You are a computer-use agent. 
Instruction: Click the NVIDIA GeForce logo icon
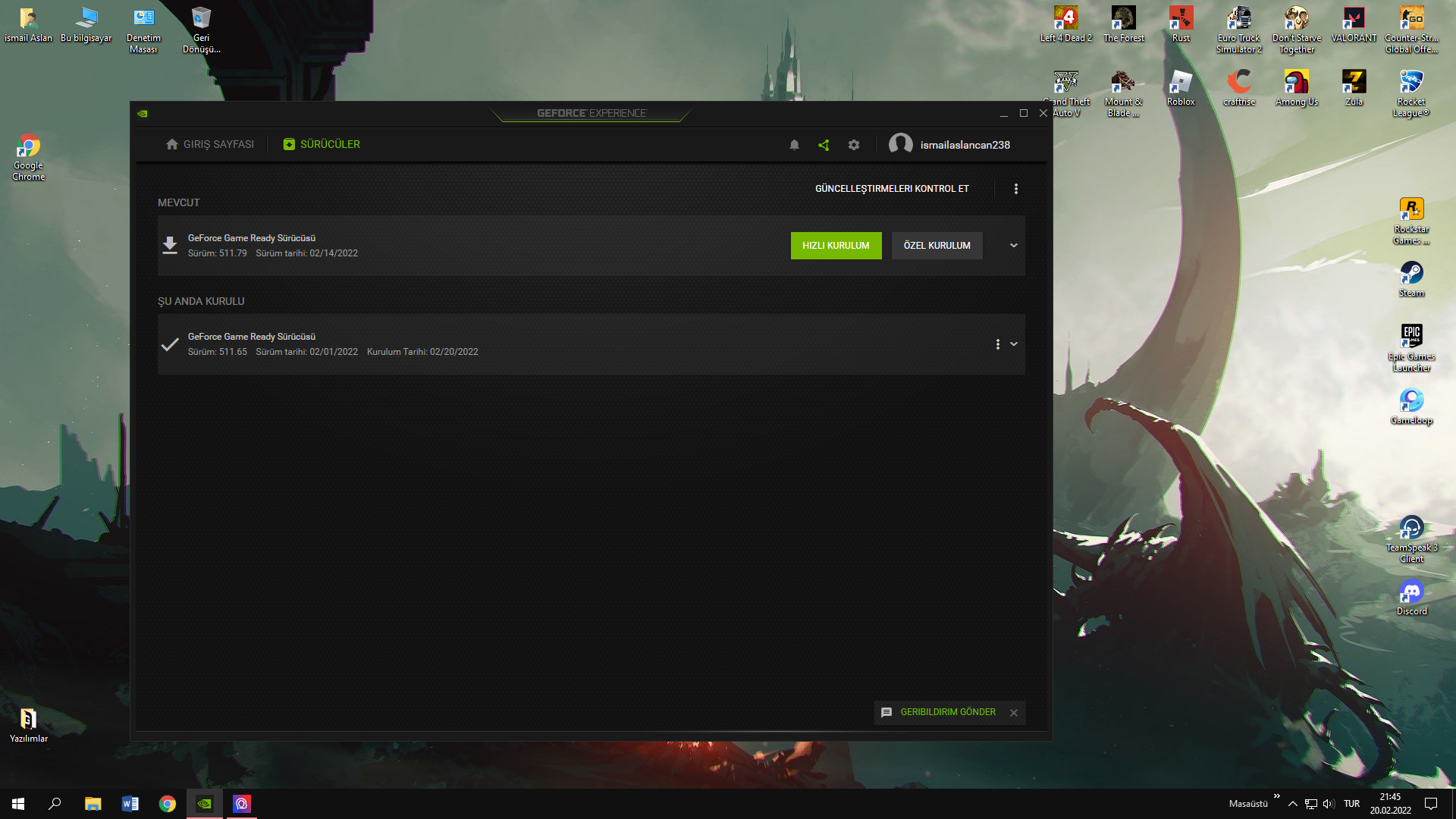(143, 112)
